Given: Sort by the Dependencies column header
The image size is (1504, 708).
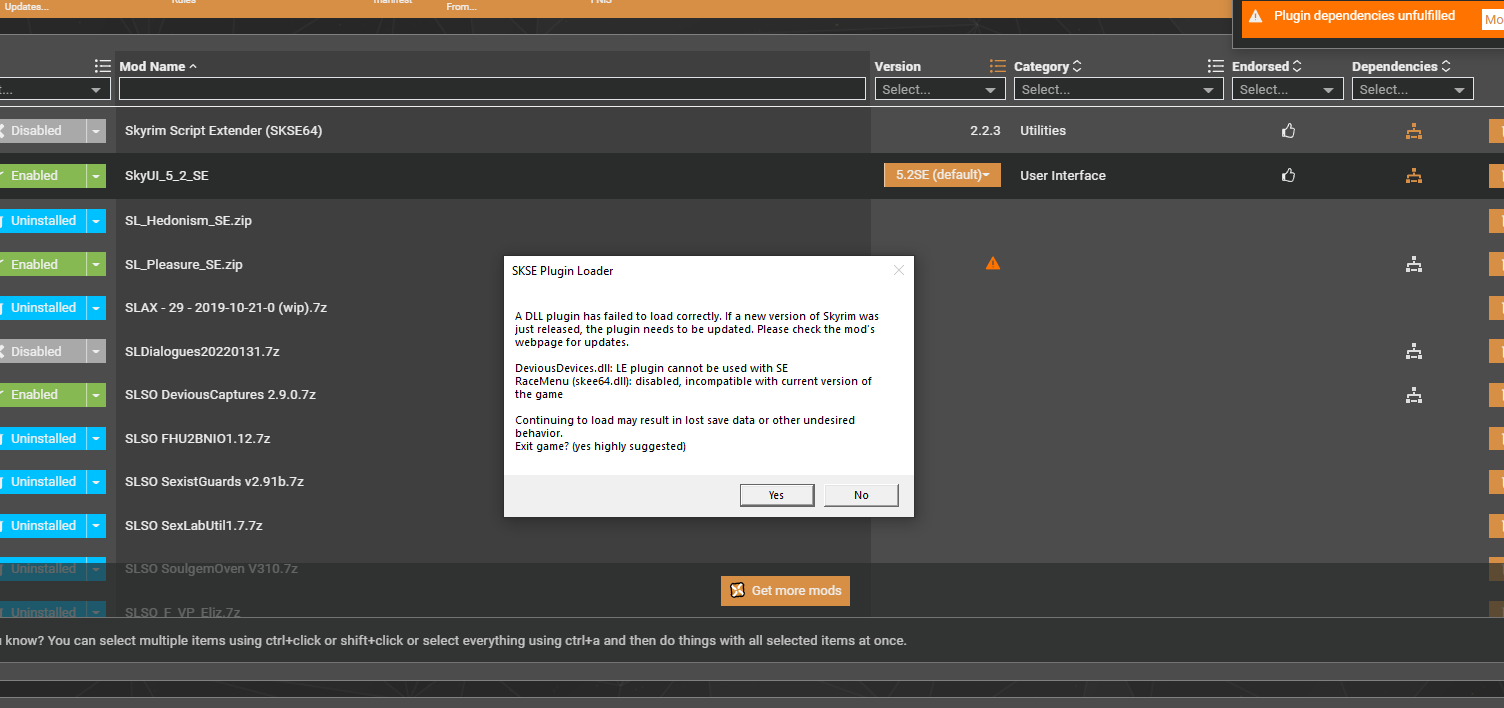Looking at the screenshot, I should [x=1394, y=66].
